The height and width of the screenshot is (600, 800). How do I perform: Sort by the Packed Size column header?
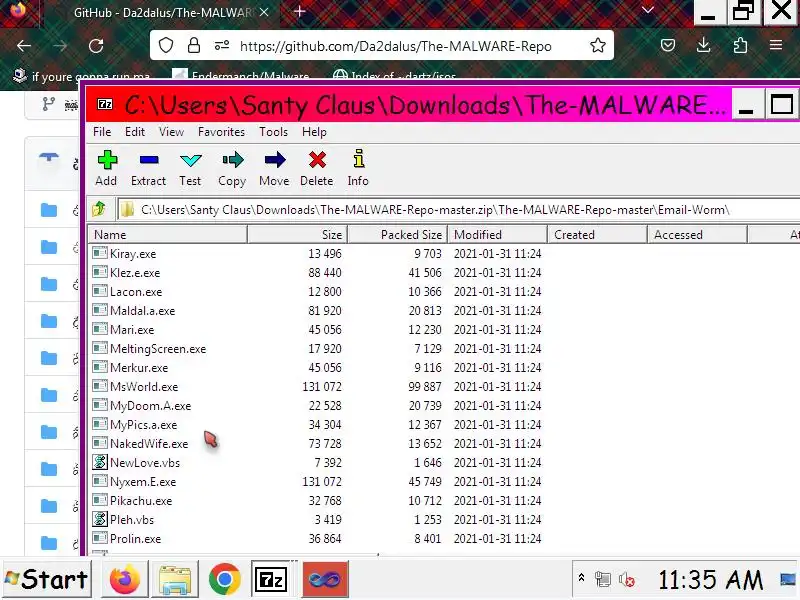[x=397, y=235]
